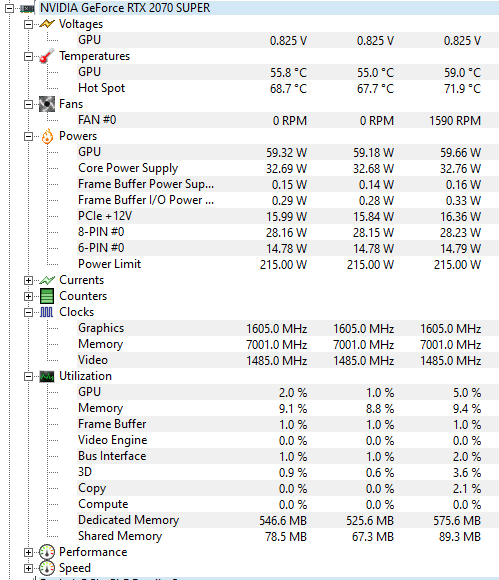Screen dimensions: 499x580
Task: Select the Dedicated Memory row
Action: [x=288, y=520]
